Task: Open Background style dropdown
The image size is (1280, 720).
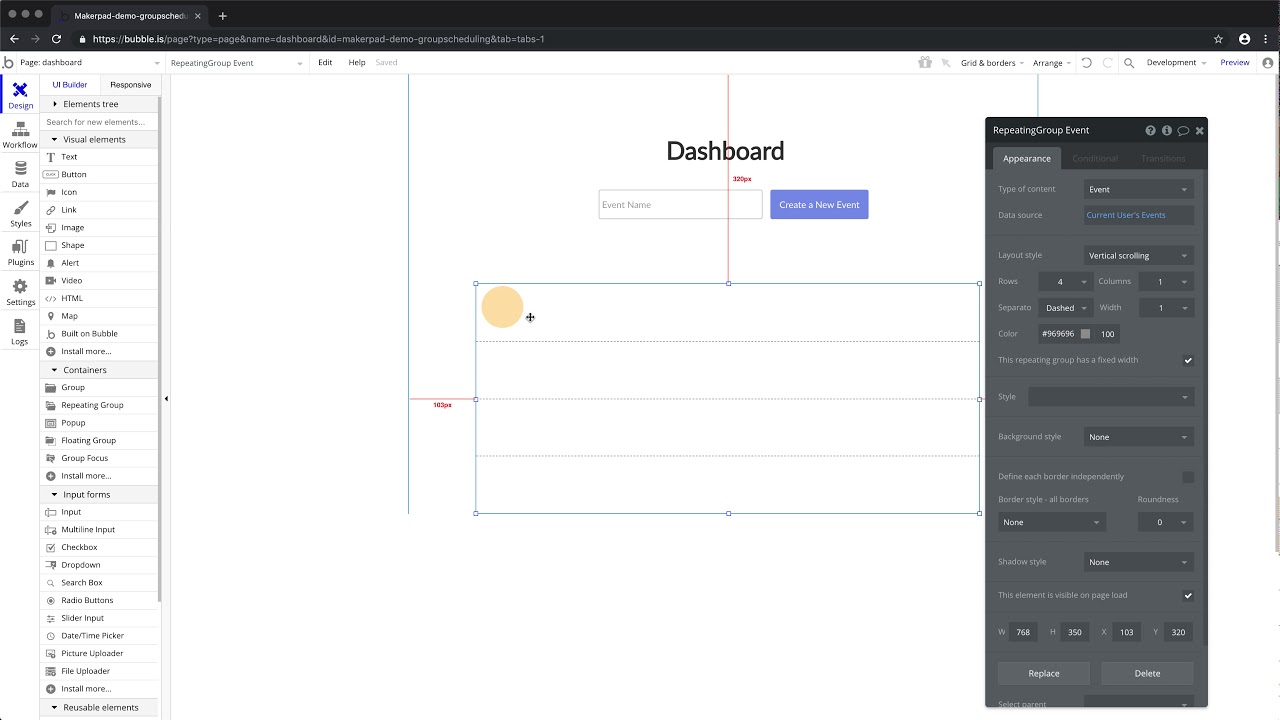Action: coord(1138,437)
